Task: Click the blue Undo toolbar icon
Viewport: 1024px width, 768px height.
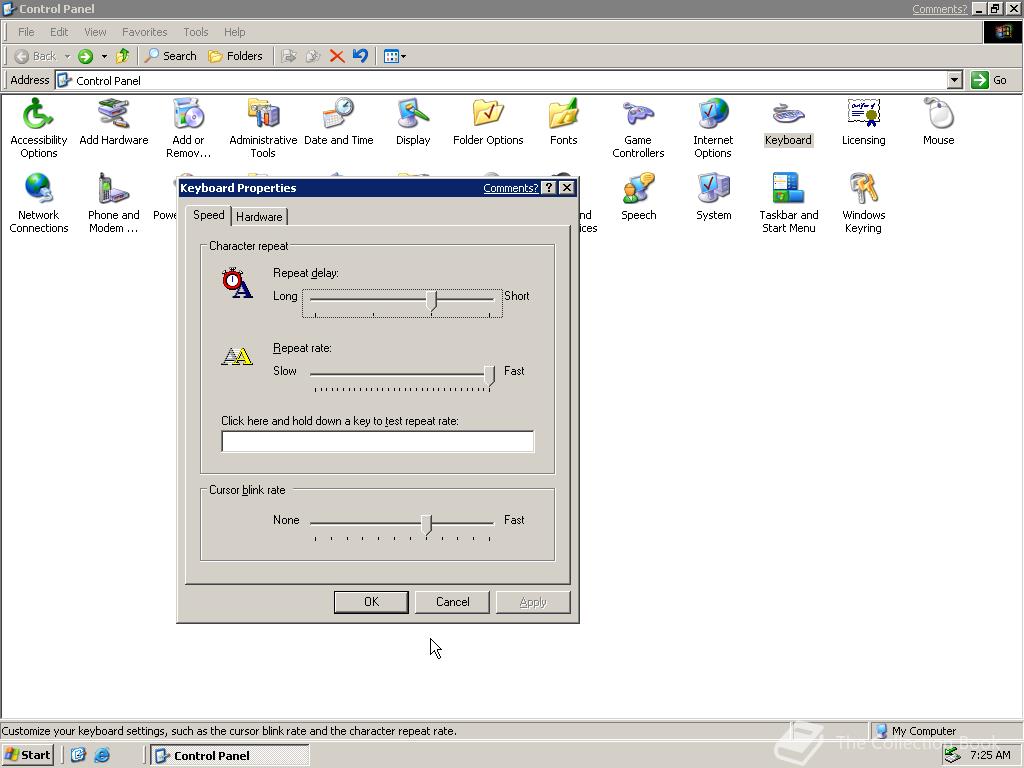Action: pos(360,56)
